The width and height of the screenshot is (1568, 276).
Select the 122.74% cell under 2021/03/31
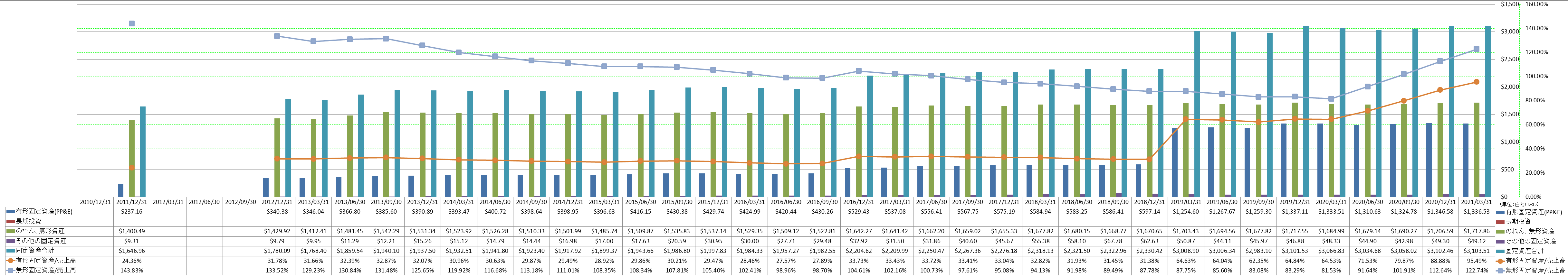[1476, 270]
